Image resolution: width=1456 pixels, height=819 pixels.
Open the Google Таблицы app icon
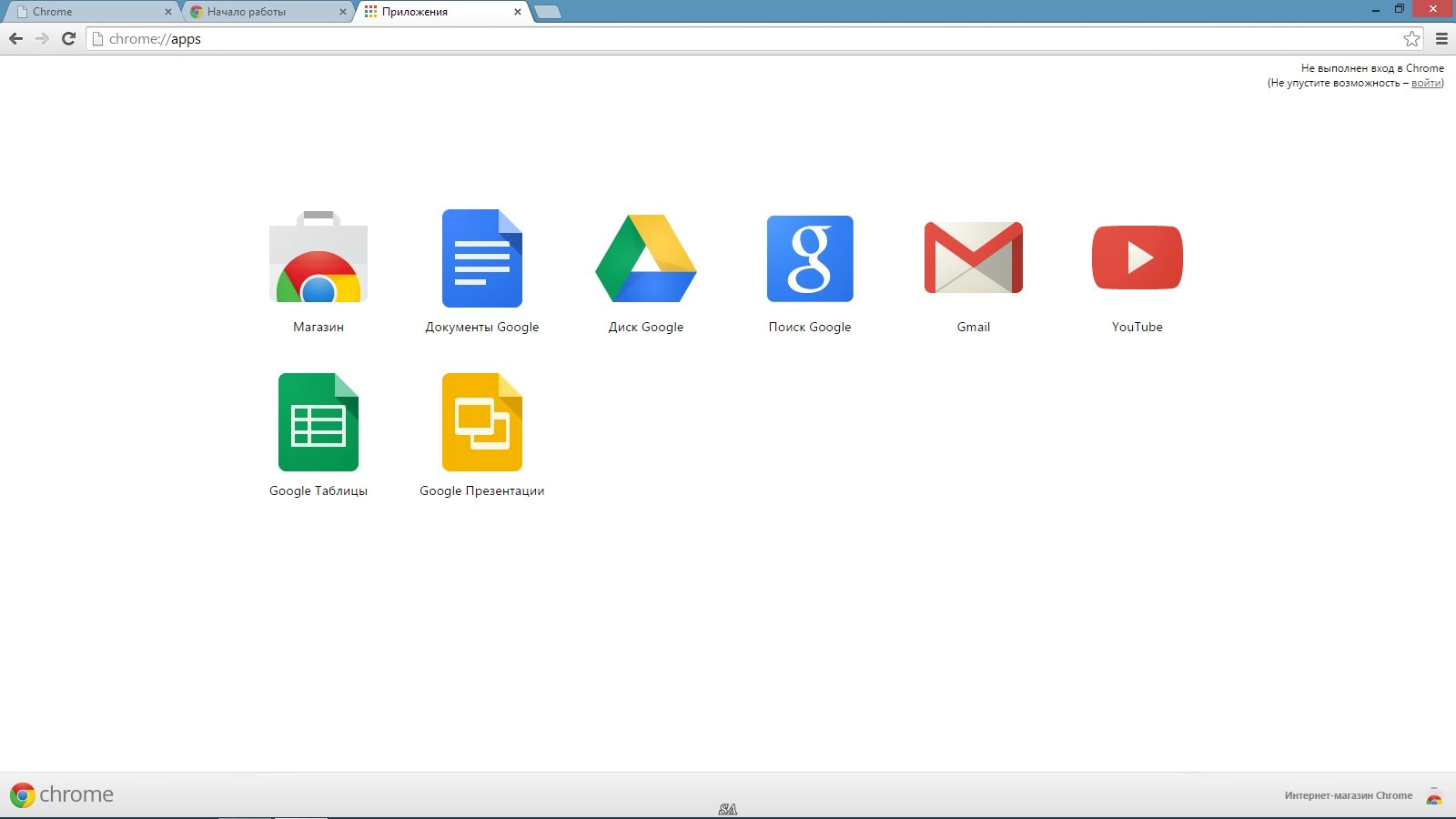[318, 422]
